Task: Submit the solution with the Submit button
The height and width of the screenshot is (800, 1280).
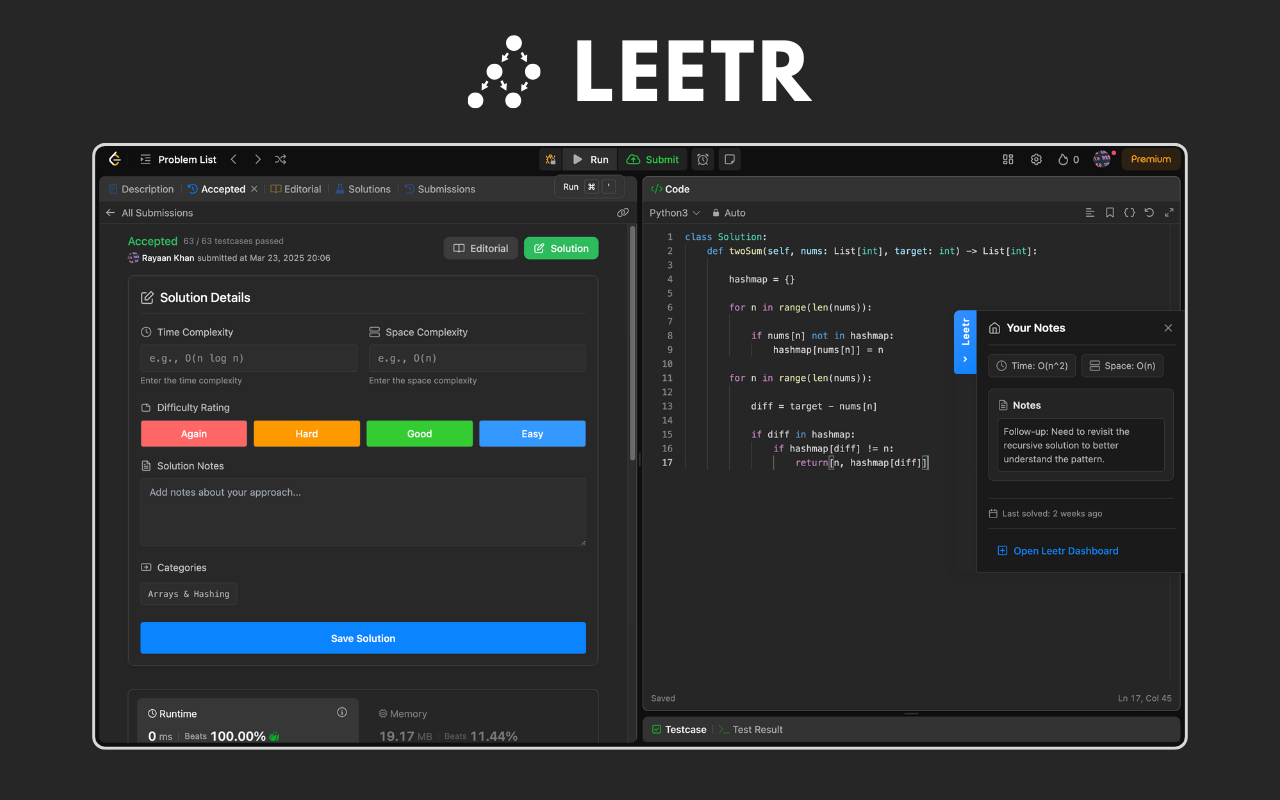Action: coord(653,159)
